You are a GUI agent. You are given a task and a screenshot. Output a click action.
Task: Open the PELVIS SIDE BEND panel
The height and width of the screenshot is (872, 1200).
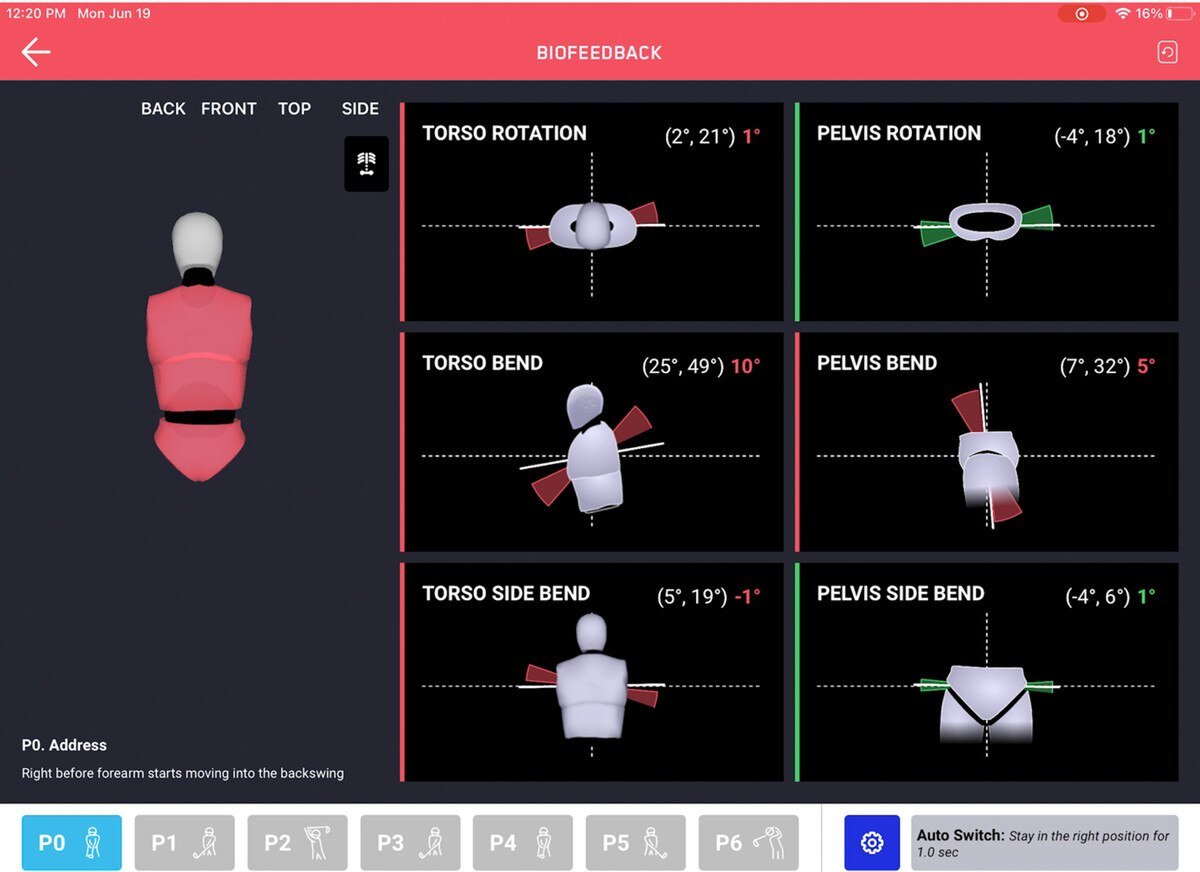pos(987,670)
